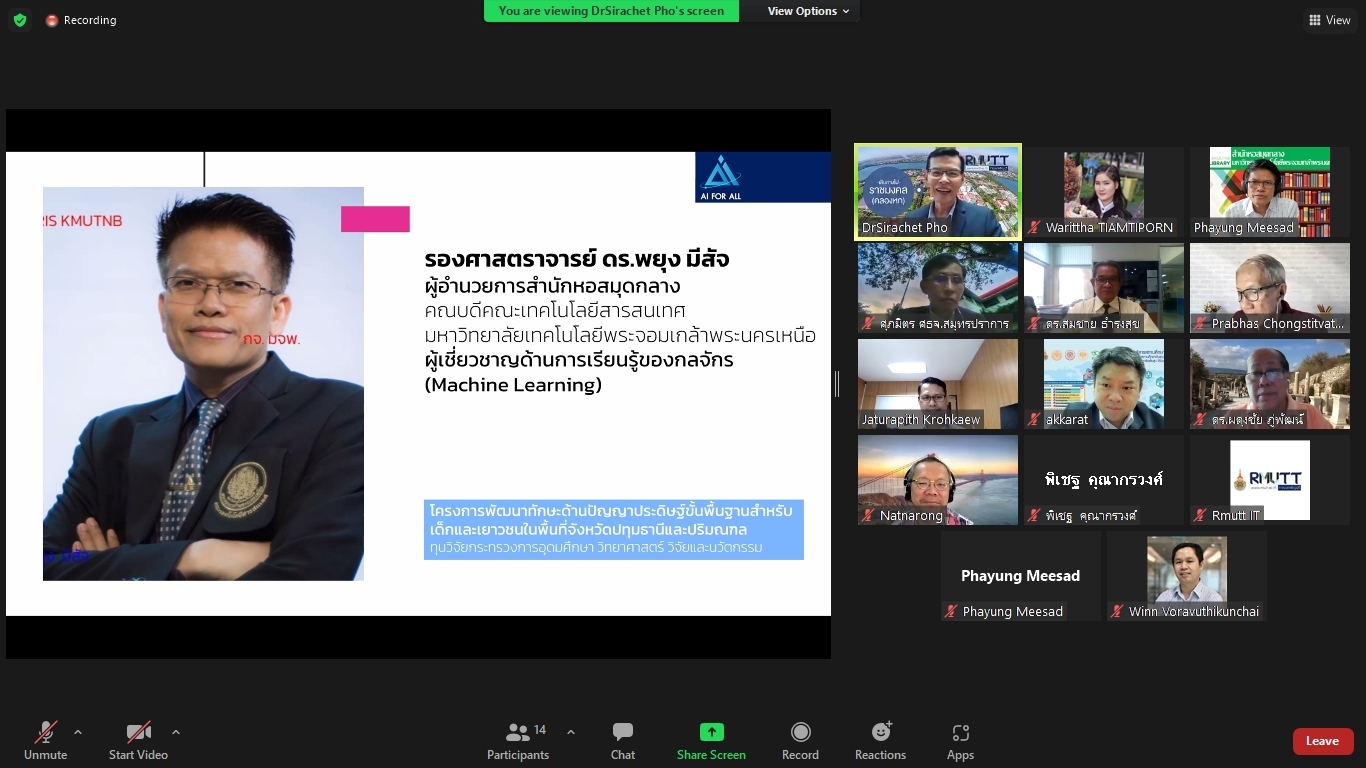Open the Reactions menu

click(880, 741)
